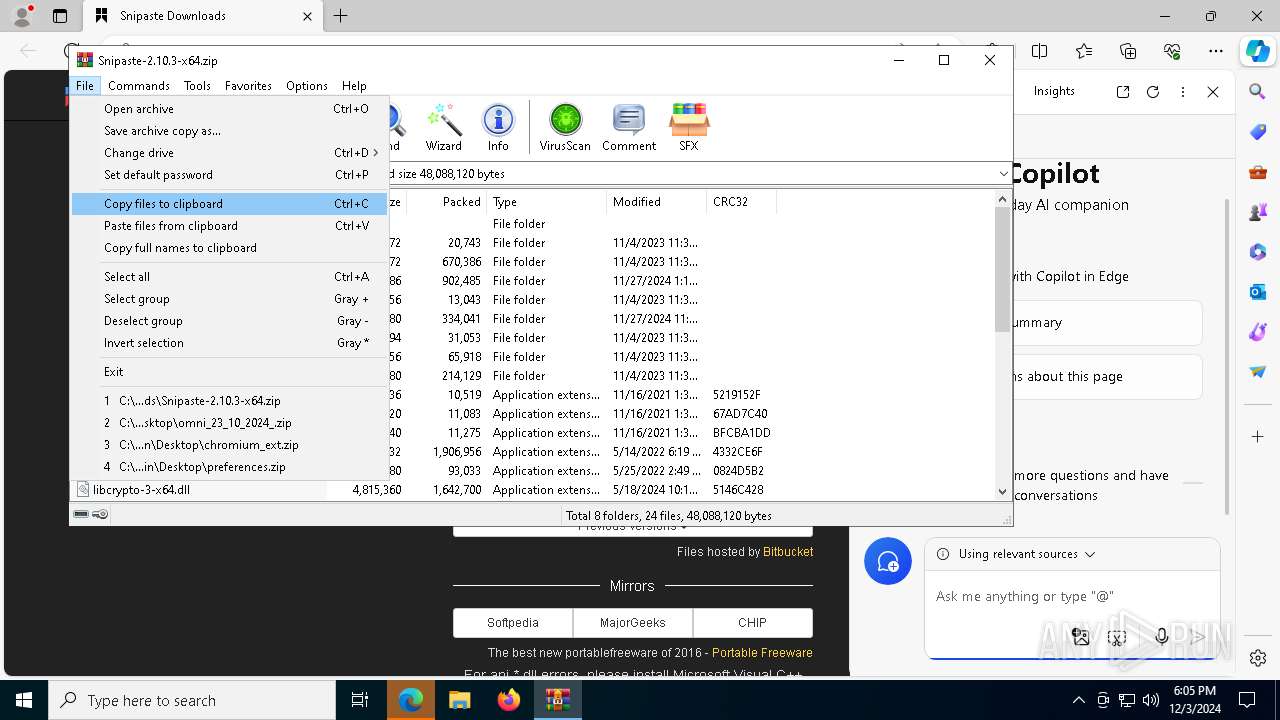
Task: Click the CHIP mirror button
Action: click(x=752, y=622)
